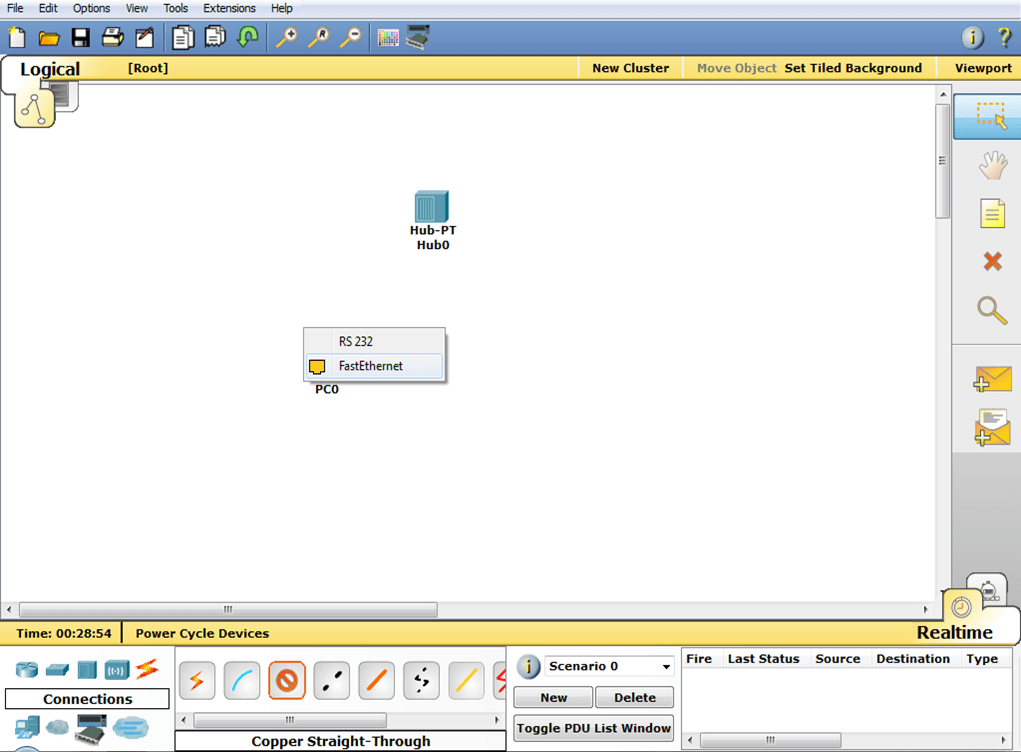Click the Add Simple PDU envelope icon
The width and height of the screenshot is (1021, 752).
(992, 380)
